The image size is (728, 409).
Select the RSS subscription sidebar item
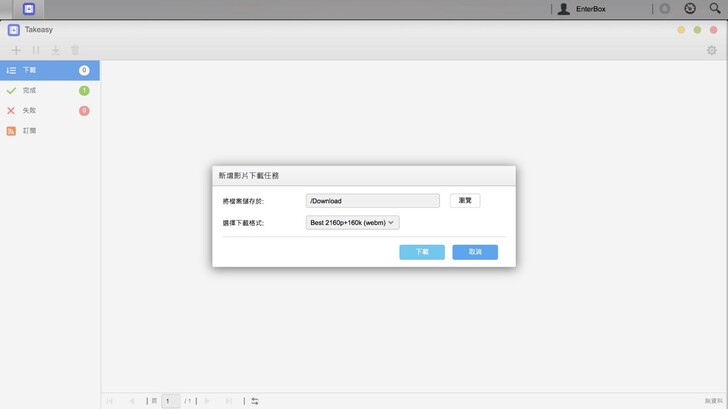point(50,131)
